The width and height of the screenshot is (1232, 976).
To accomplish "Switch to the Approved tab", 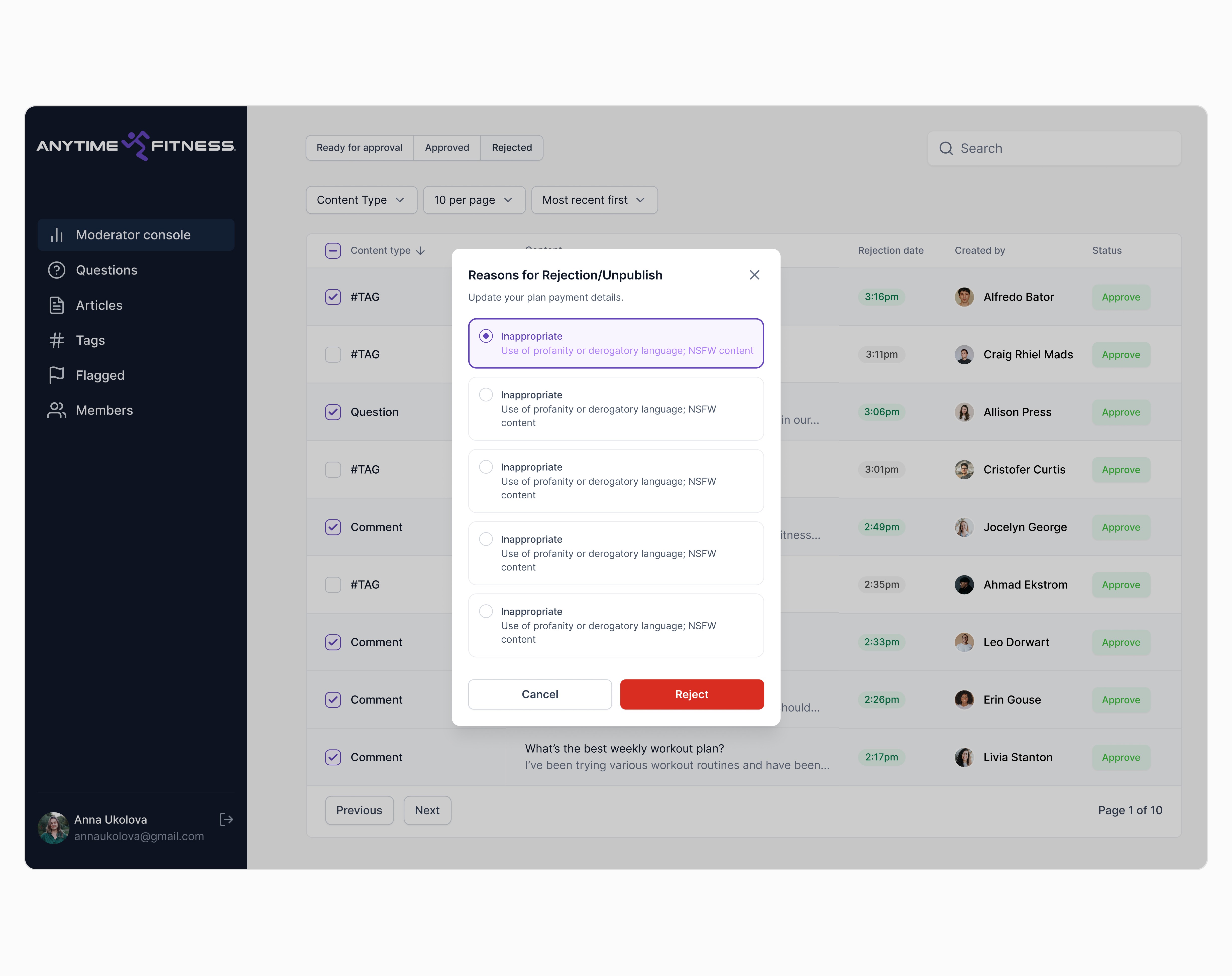I will coord(447,147).
